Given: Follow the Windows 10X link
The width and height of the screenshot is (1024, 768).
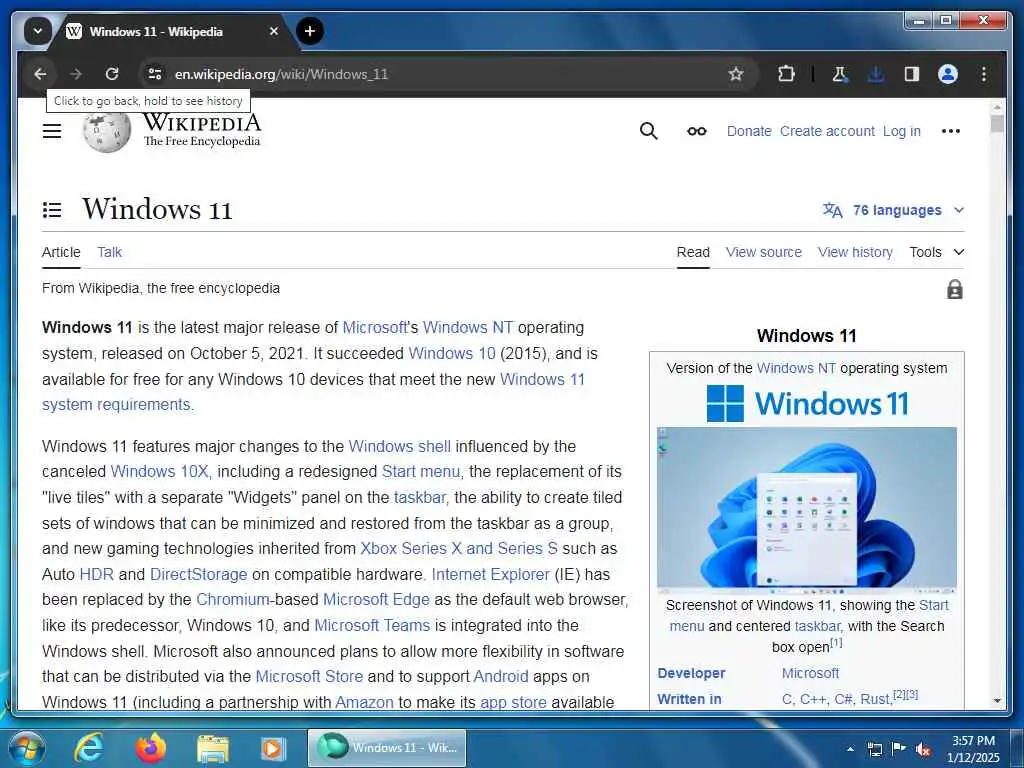Looking at the screenshot, I should point(159,472).
